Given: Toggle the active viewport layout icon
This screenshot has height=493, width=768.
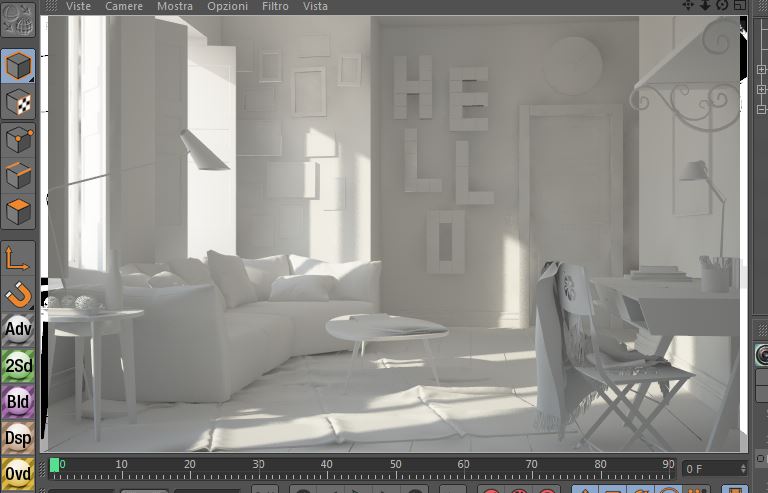Looking at the screenshot, I should (740, 5).
